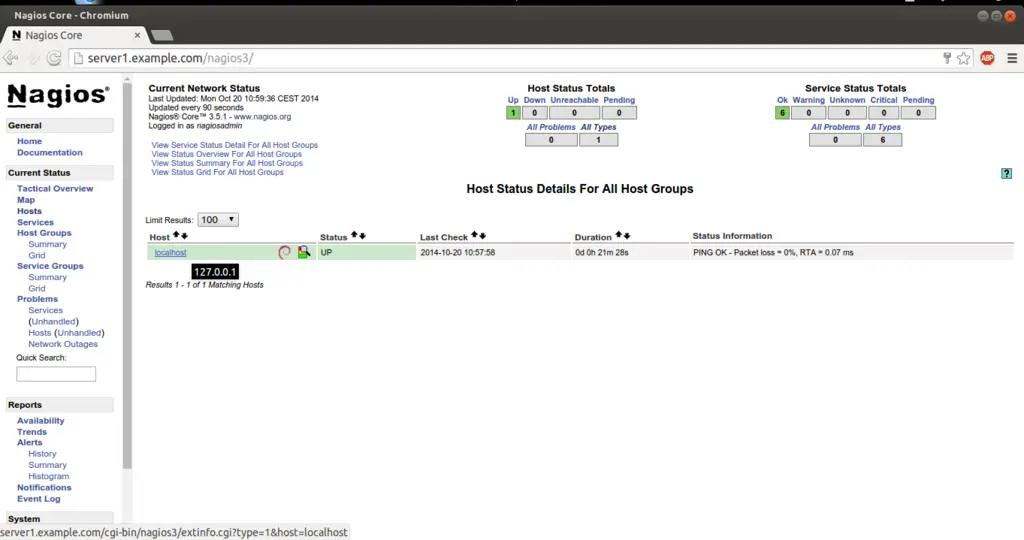View Service Status Detail For All Host Groups
Image resolution: width=1024 pixels, height=540 pixels.
pos(234,145)
